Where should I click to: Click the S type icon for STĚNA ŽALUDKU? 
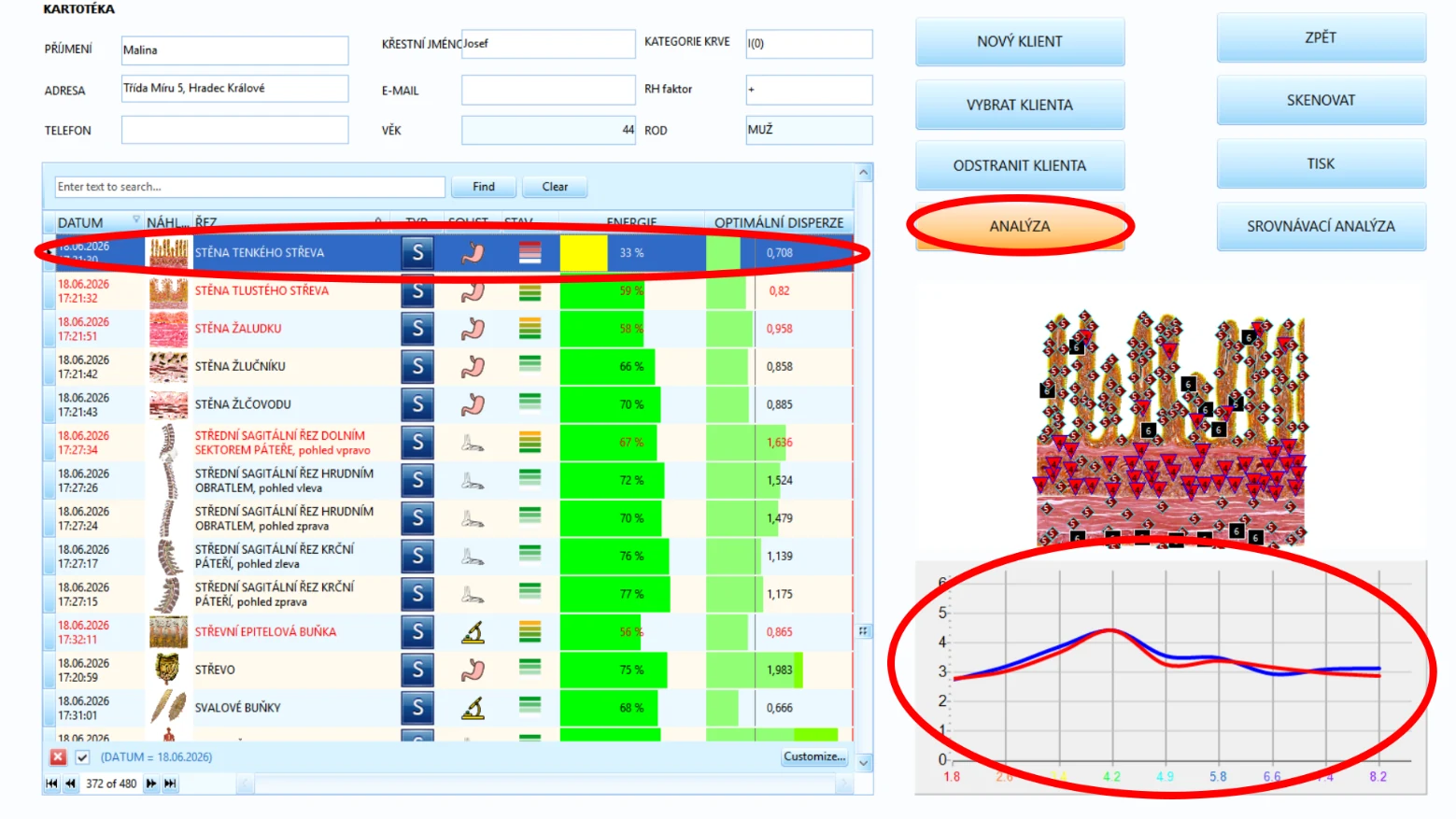(417, 329)
